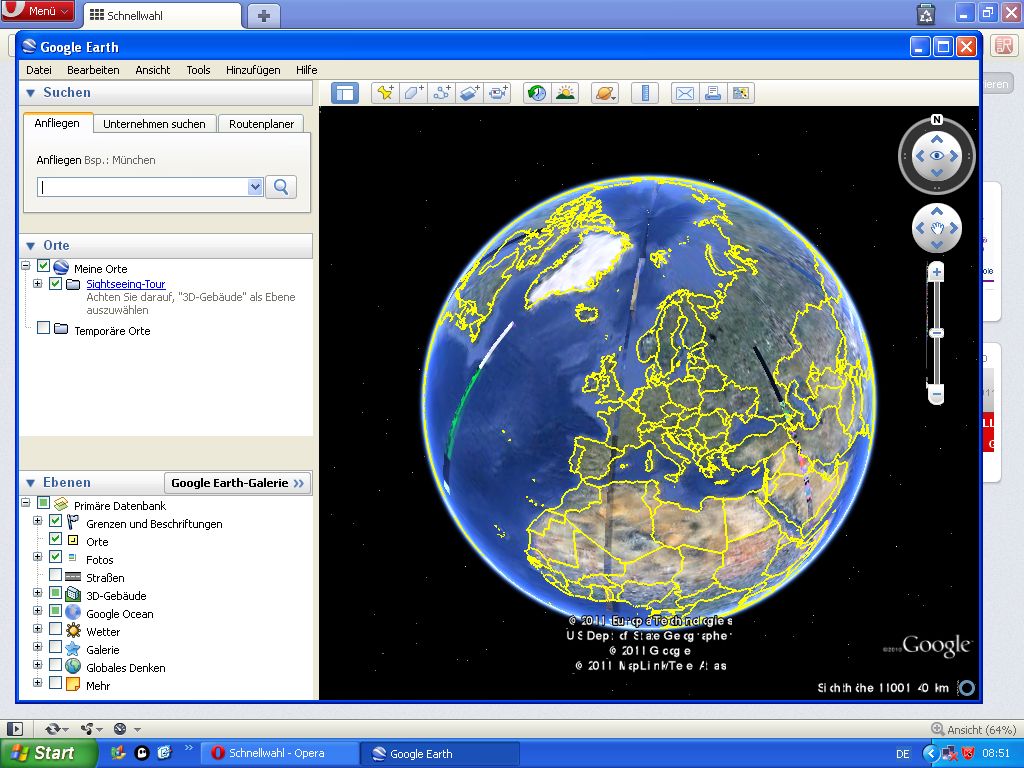Screen dimensions: 1024x768
Task: Toggle the 3D-Gebäude layer checkbox
Action: pyautogui.click(x=56, y=593)
